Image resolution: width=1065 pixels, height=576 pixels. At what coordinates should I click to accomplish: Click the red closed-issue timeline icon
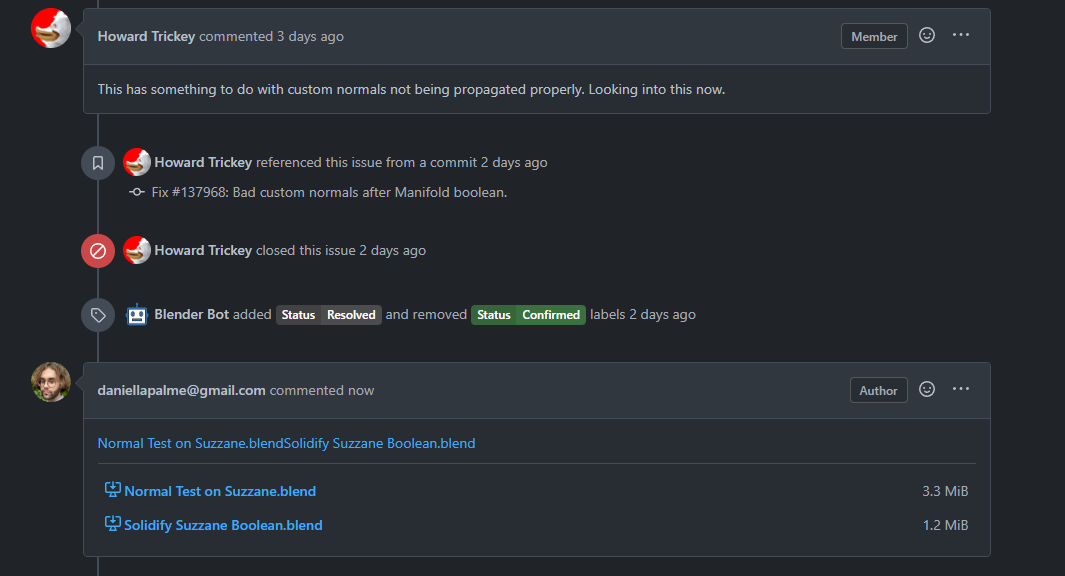click(98, 251)
